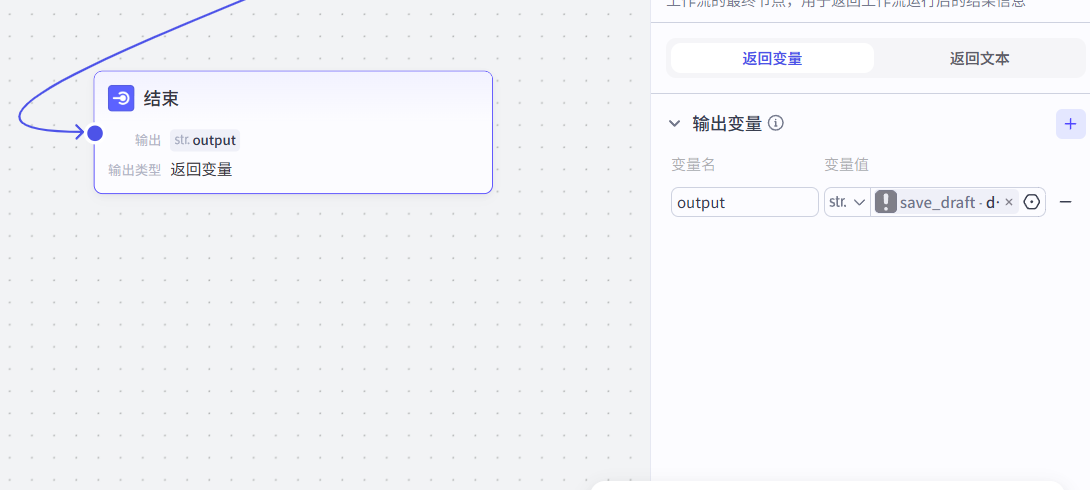Add a new output variable with plus button
1090x490 pixels.
click(x=1070, y=124)
